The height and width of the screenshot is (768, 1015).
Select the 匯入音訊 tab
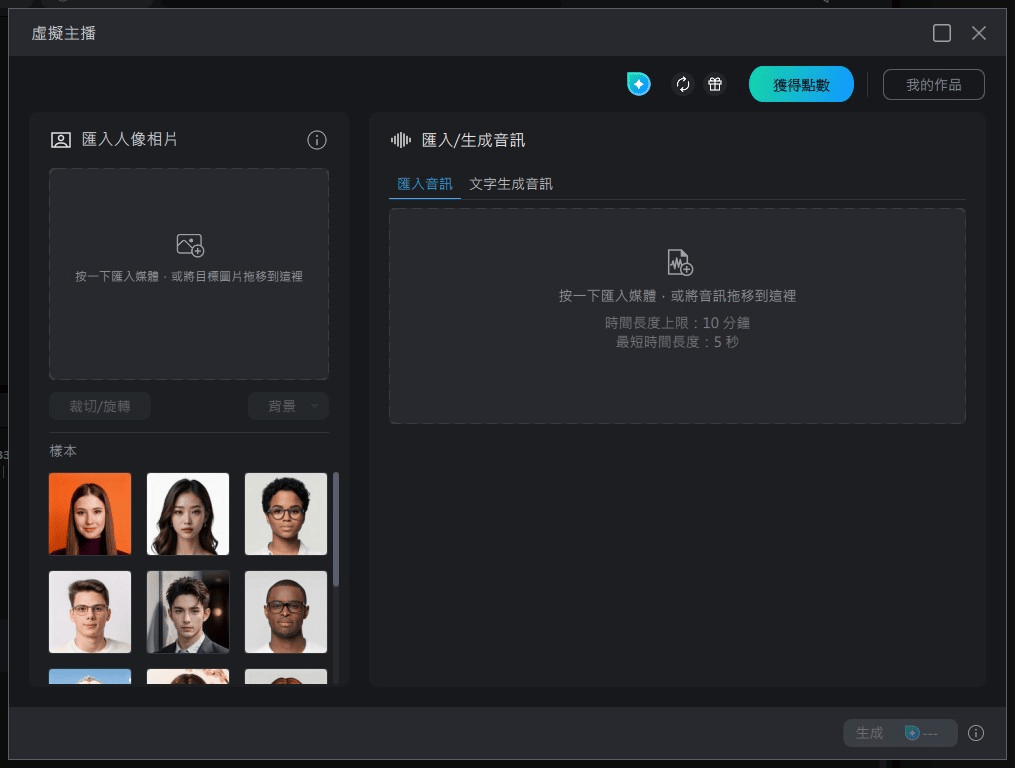(425, 184)
